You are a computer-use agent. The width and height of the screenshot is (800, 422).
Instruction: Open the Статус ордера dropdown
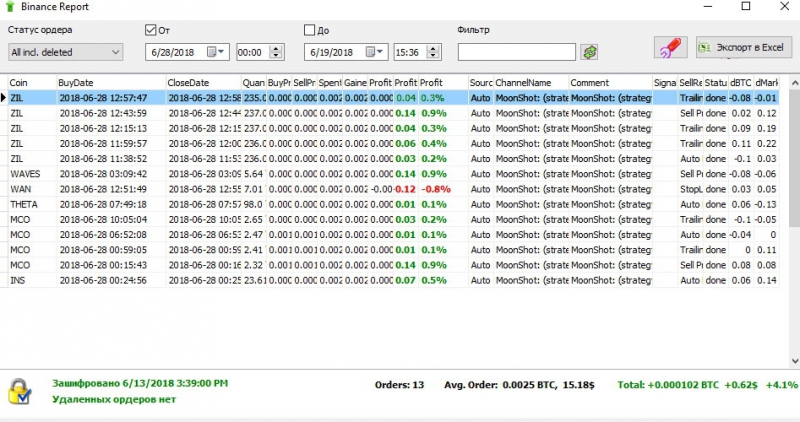64,52
